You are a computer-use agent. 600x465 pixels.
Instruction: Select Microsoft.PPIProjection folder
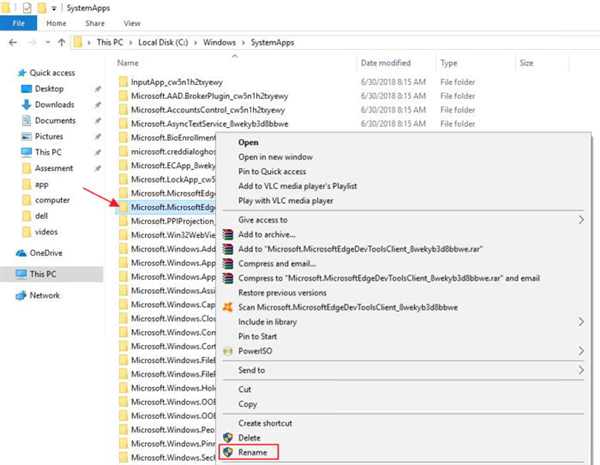tap(173, 221)
